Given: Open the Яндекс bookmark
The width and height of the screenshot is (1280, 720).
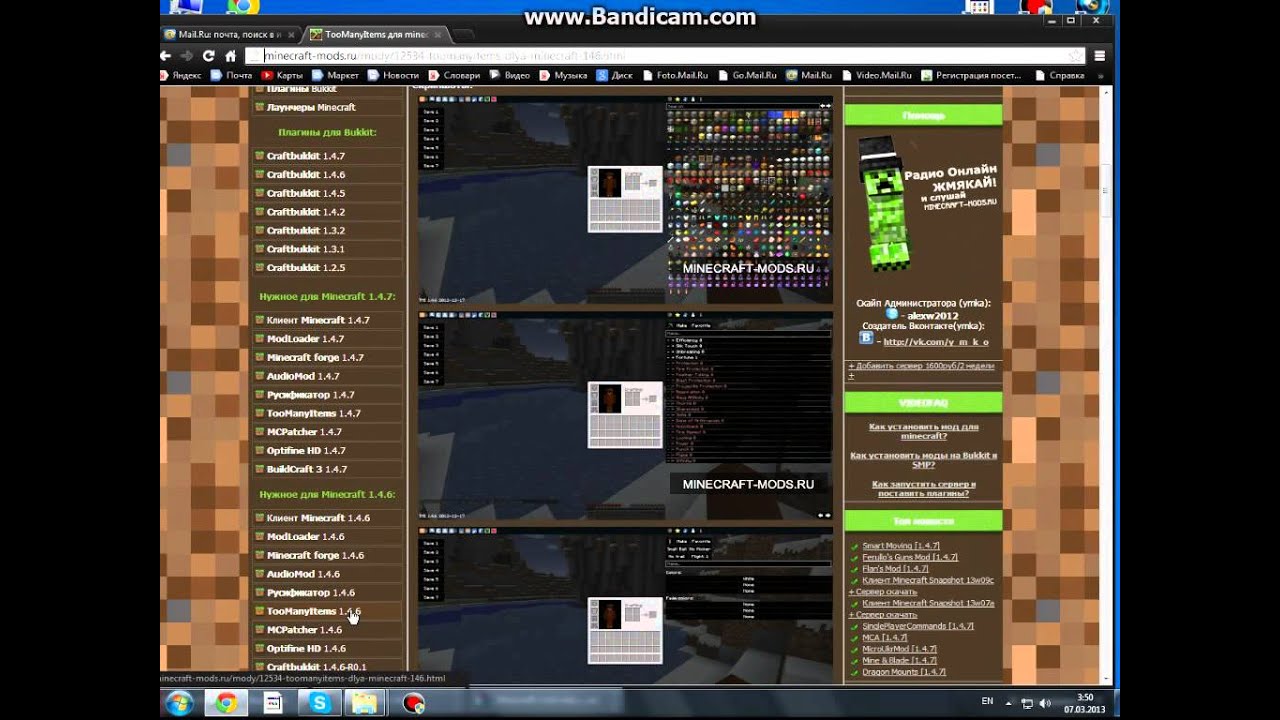Looking at the screenshot, I should (179, 75).
